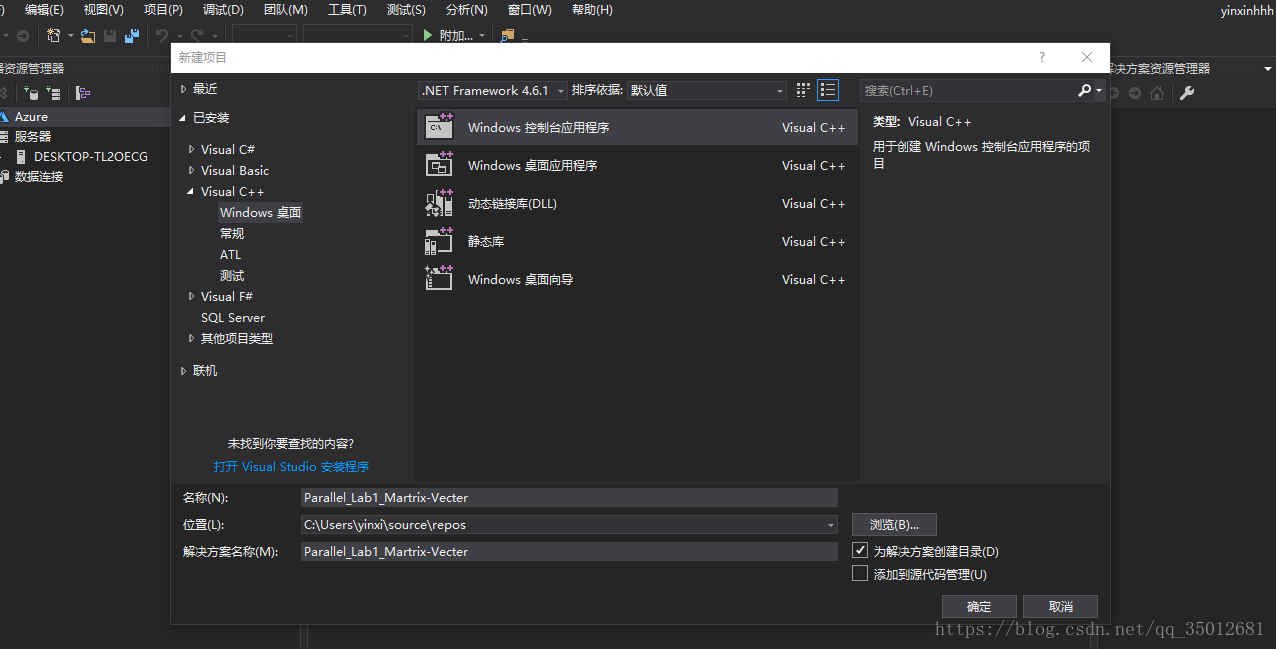Select the Windows 桌面 tree item
1276x649 pixels.
click(x=260, y=212)
